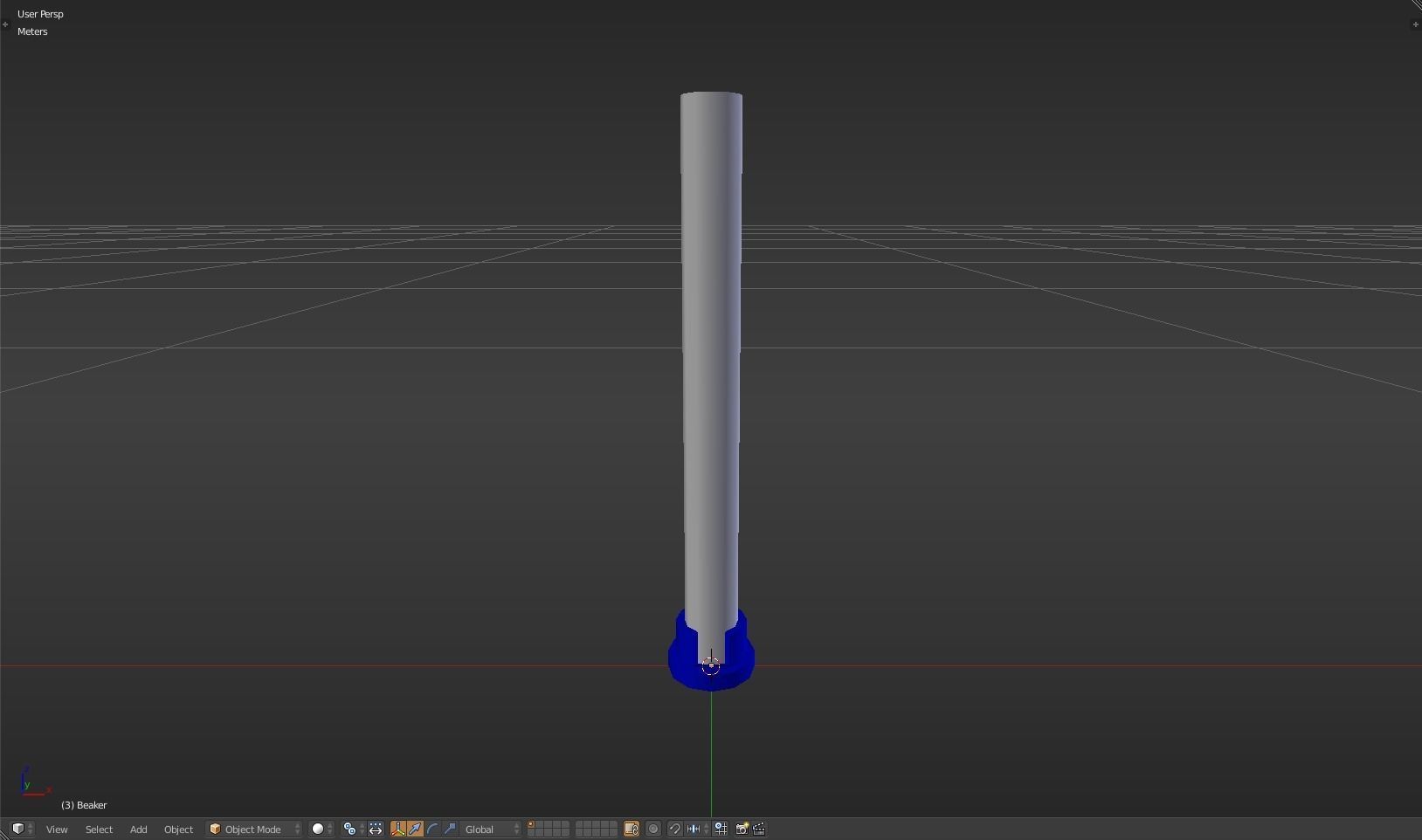Open the viewport shading dropdown
1422x840 pixels.
(322, 829)
